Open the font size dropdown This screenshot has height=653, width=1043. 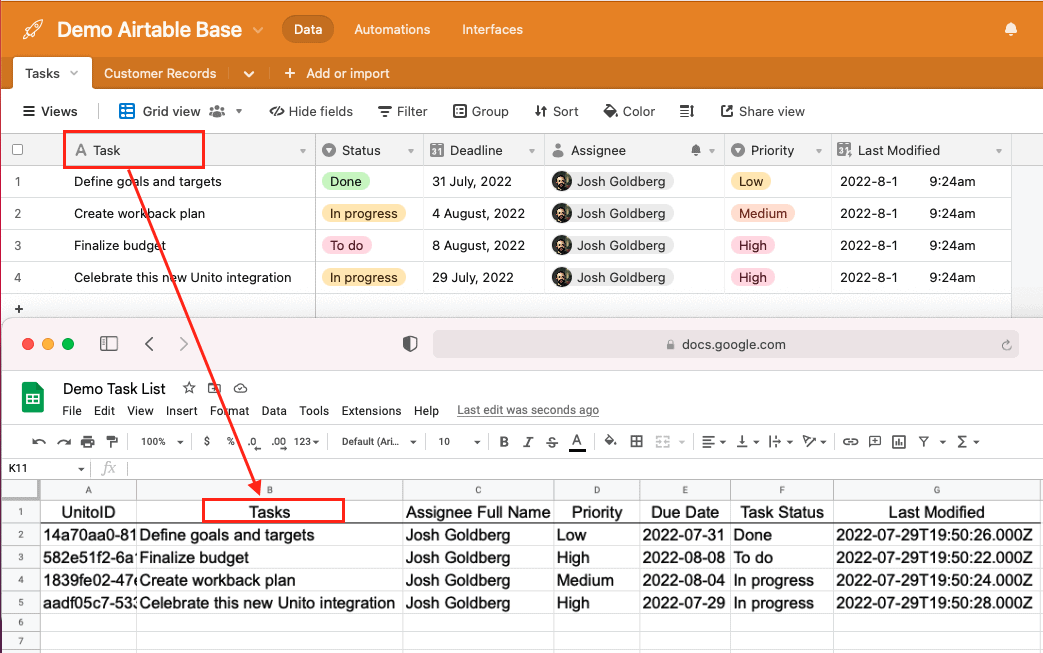[x=459, y=442]
